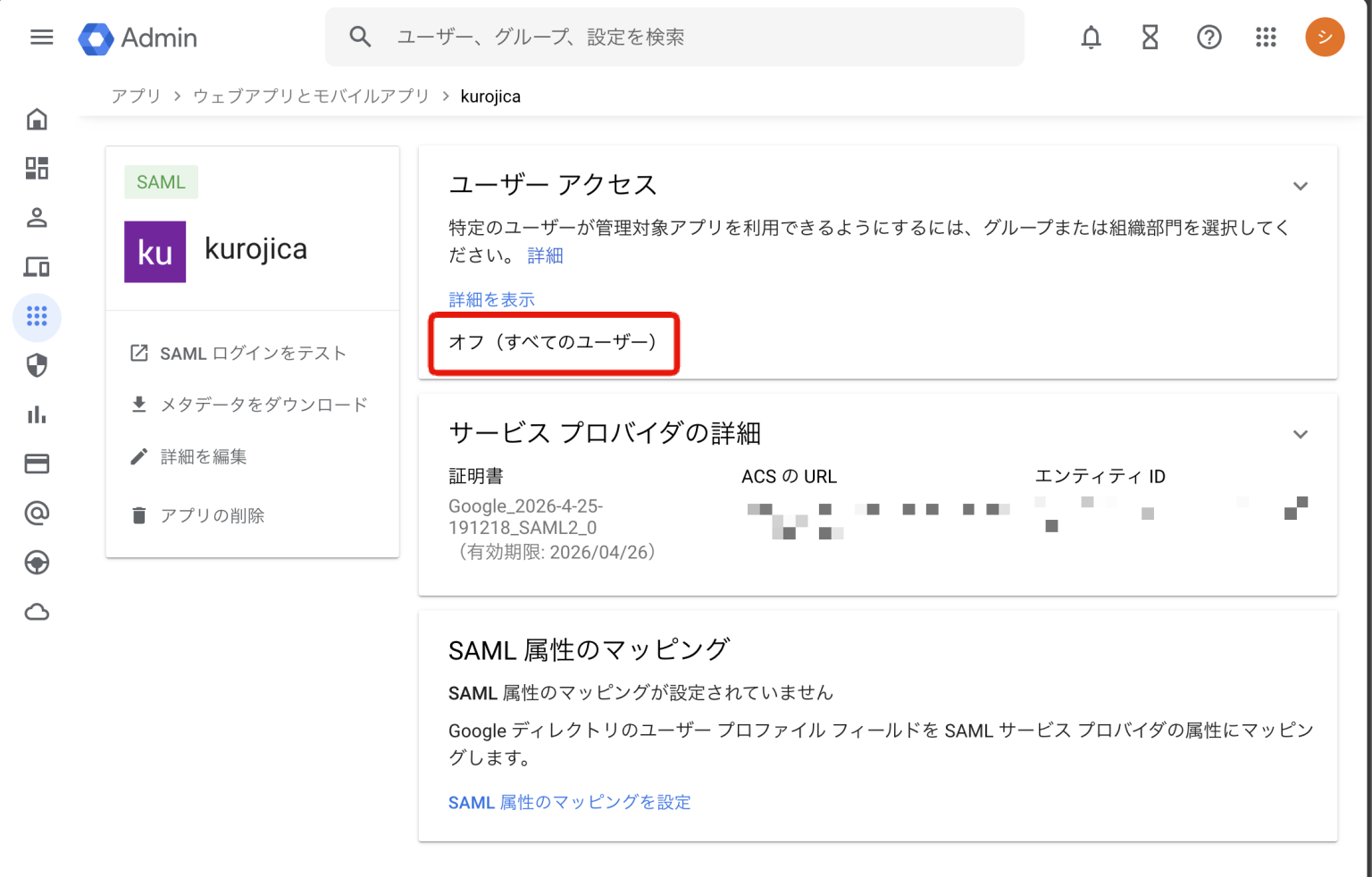Screen dimensions: 1372x877
Task: Click the metadata download arrow icon
Action: tap(139, 405)
